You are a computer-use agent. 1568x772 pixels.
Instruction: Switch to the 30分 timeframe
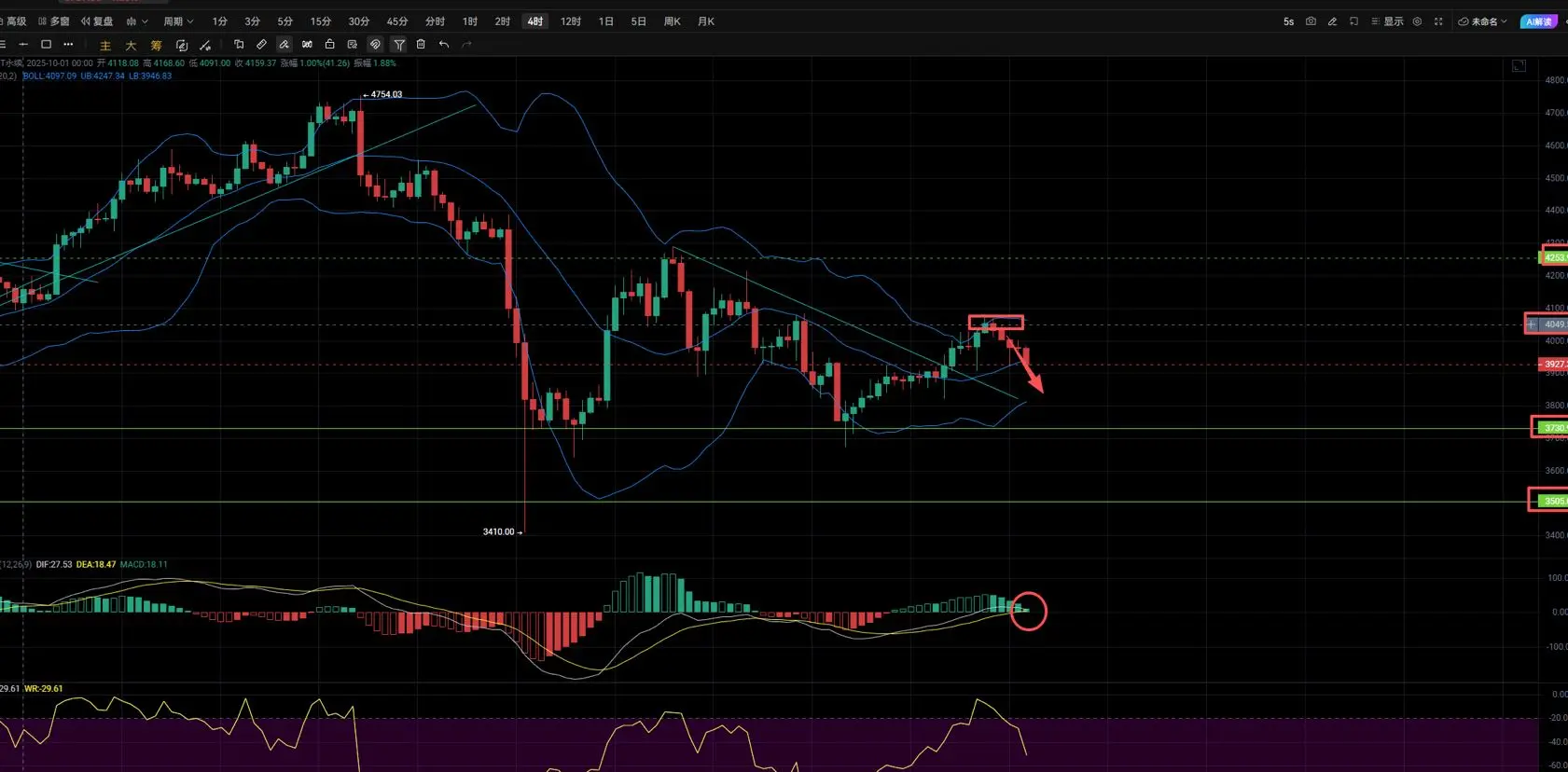358,21
